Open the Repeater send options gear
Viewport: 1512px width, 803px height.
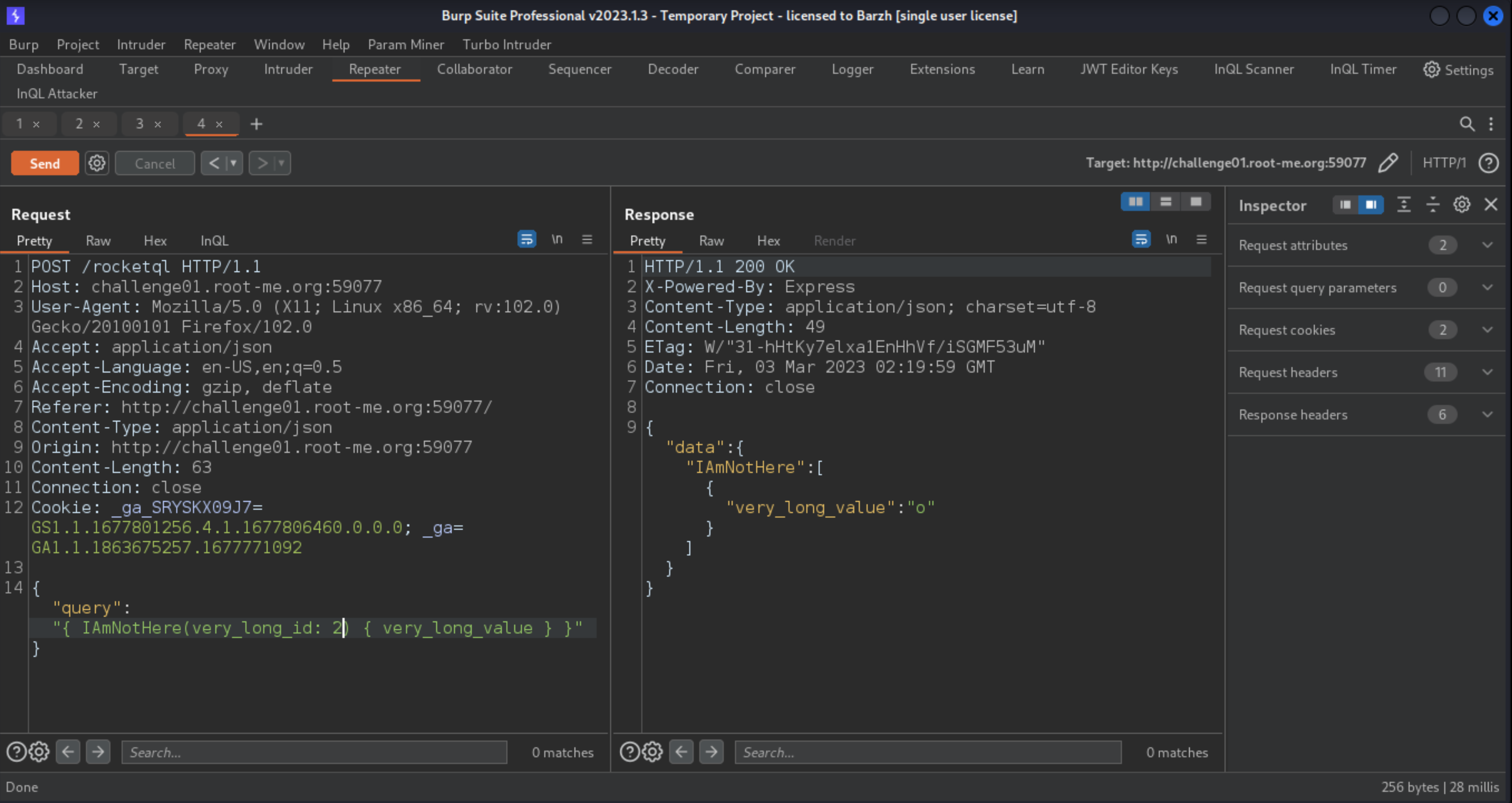(97, 163)
